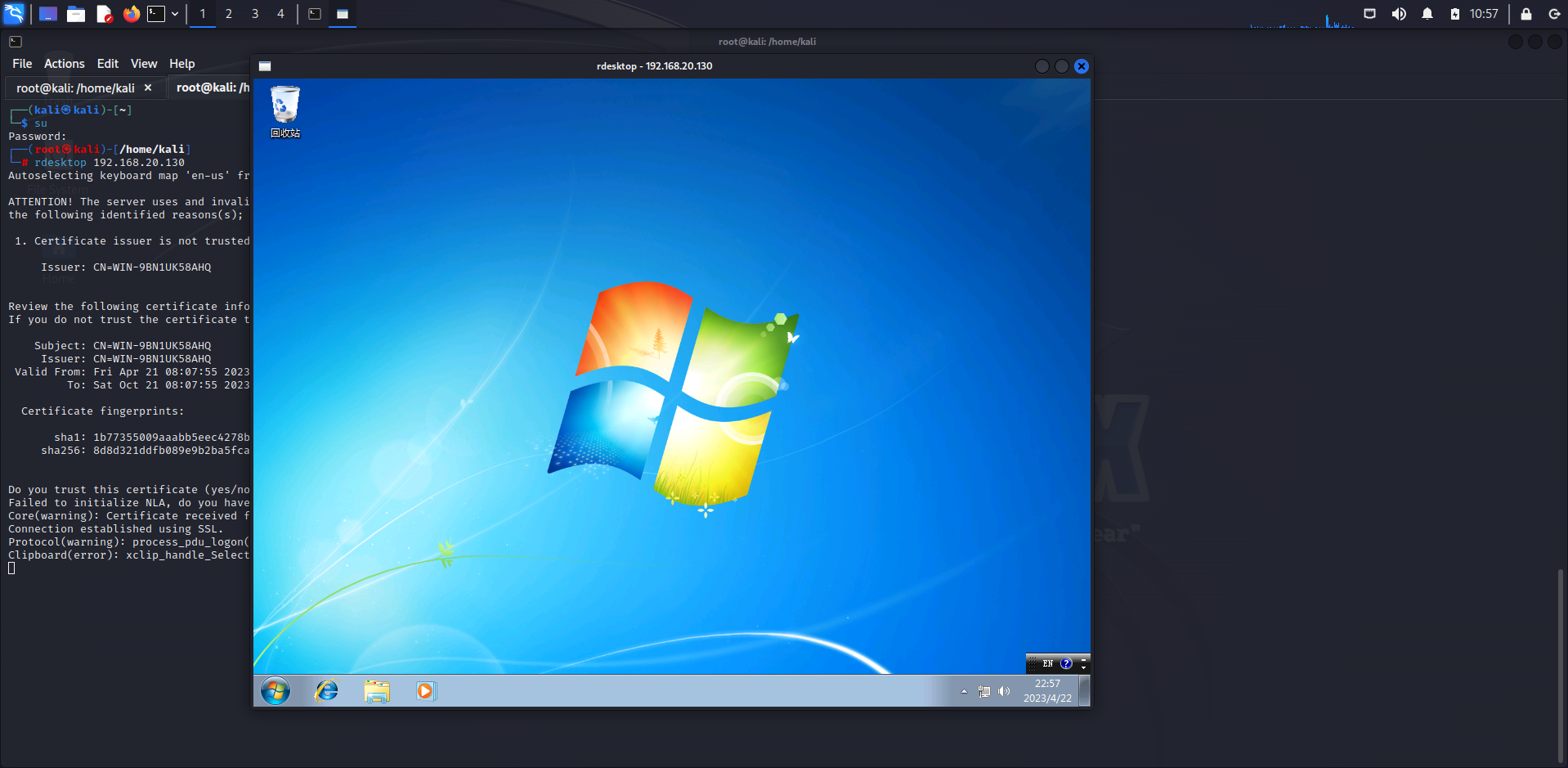Switch to workspace 4
Viewport: 1568px width, 768px height.
click(280, 14)
